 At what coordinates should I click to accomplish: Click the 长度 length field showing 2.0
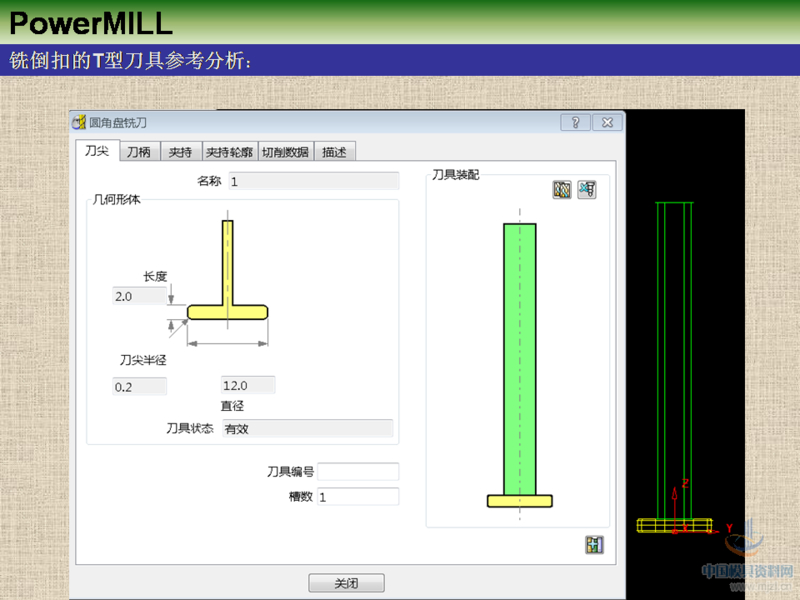pyautogui.click(x=139, y=296)
